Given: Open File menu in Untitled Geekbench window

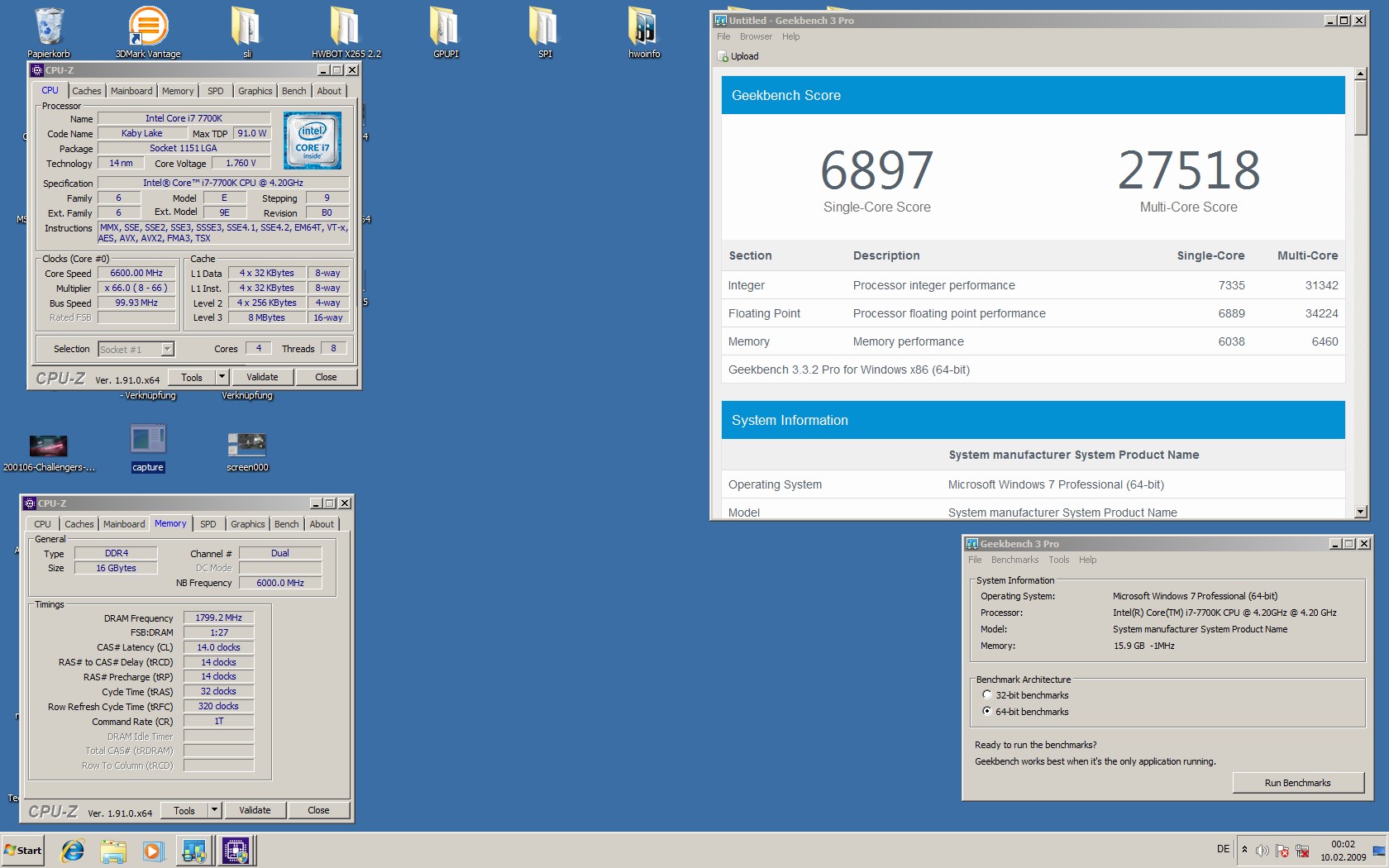Looking at the screenshot, I should click(x=723, y=36).
